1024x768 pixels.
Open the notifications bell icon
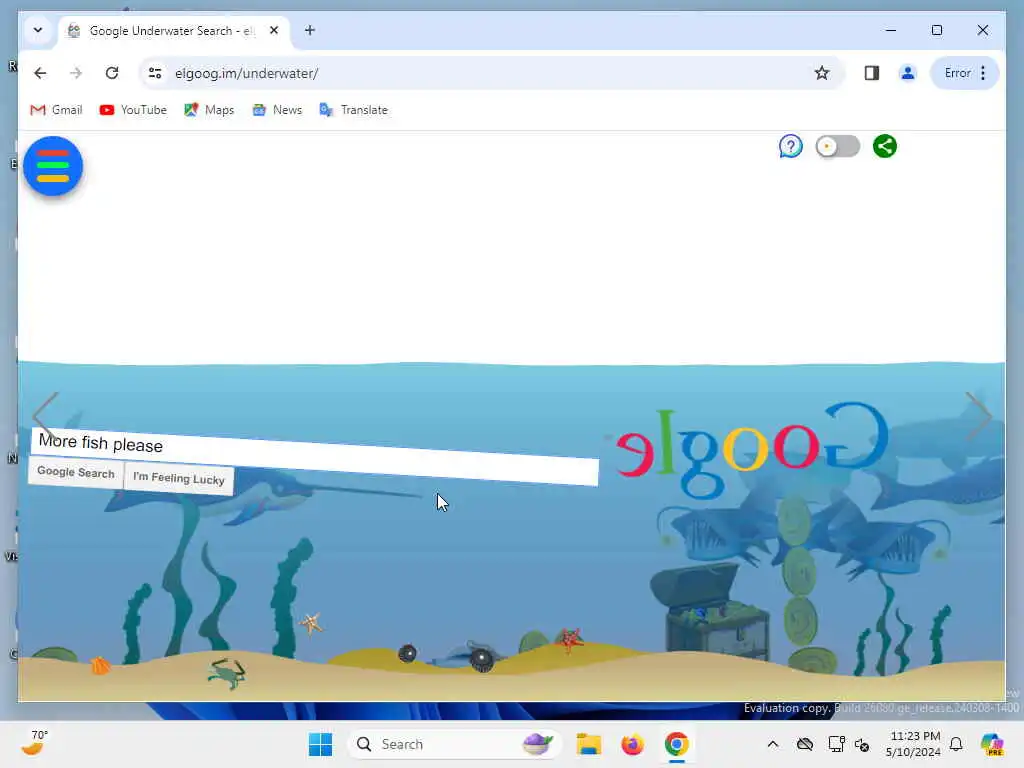(x=956, y=744)
